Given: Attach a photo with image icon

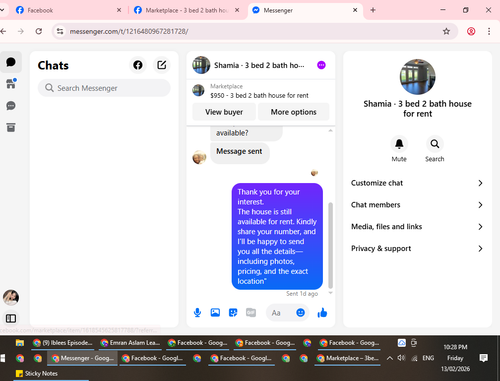Looking at the screenshot, I should tap(215, 313).
